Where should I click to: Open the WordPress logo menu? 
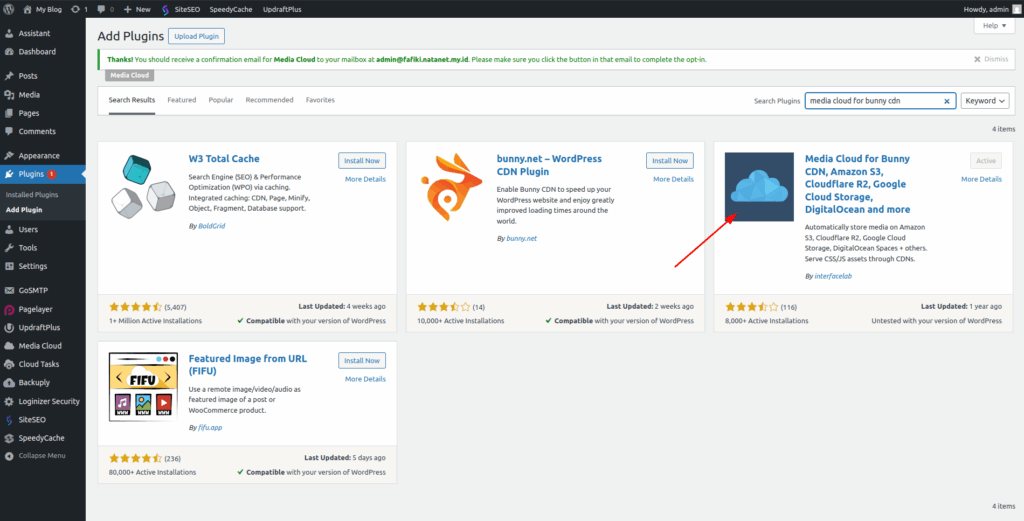pyautogui.click(x=9, y=9)
